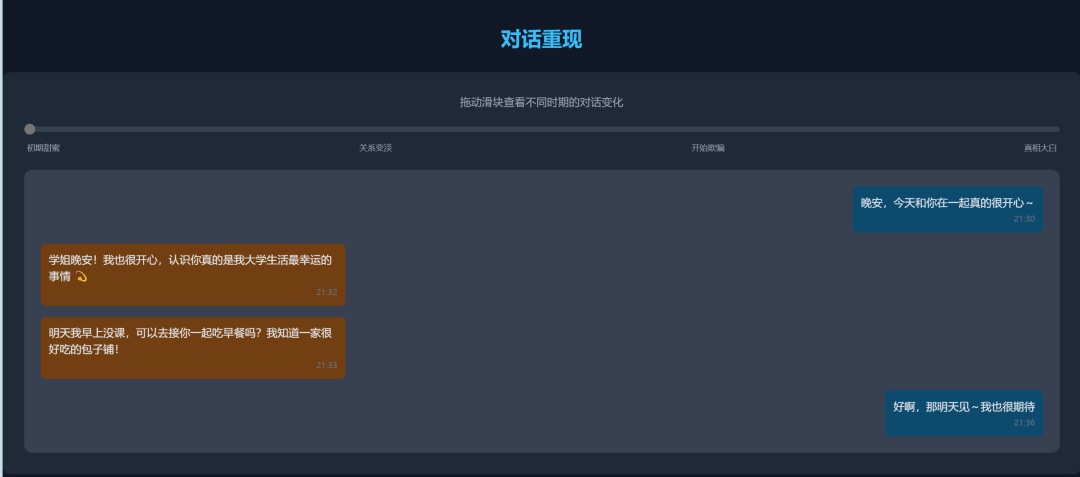The height and width of the screenshot is (477, 1080).
Task: Click the slider label 真相大白
Action: [1040, 148]
